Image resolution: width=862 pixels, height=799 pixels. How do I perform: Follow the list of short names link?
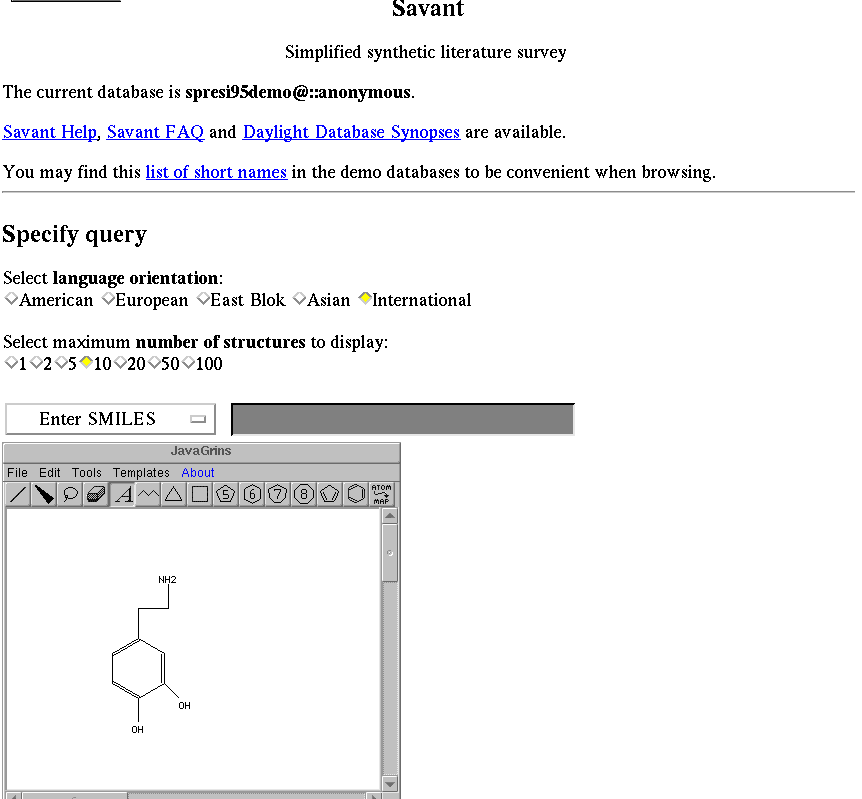coord(216,172)
